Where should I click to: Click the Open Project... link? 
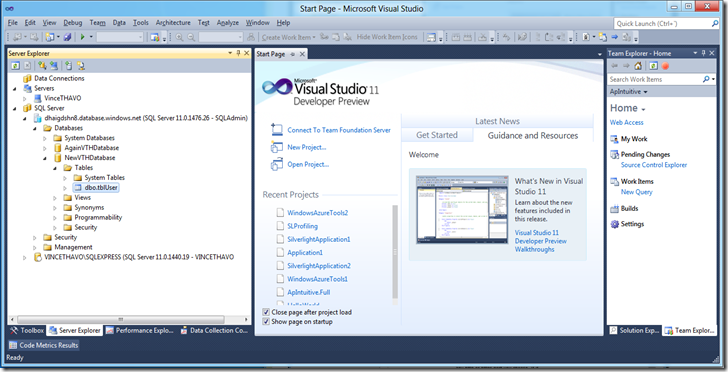pos(308,164)
